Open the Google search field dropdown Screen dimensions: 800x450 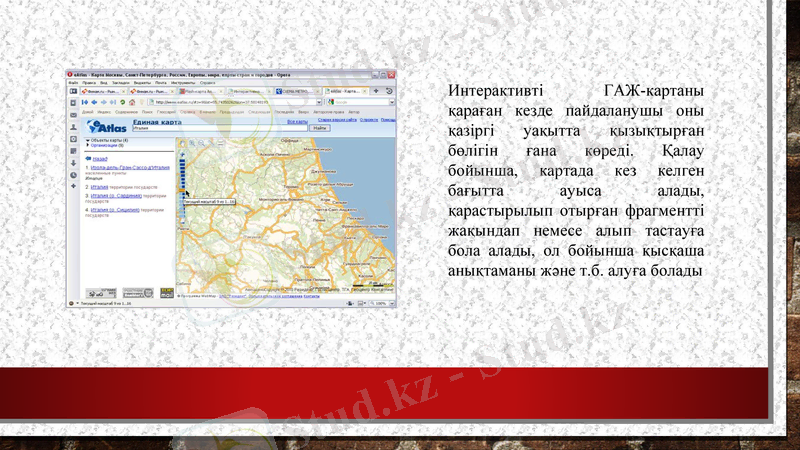tap(392, 102)
